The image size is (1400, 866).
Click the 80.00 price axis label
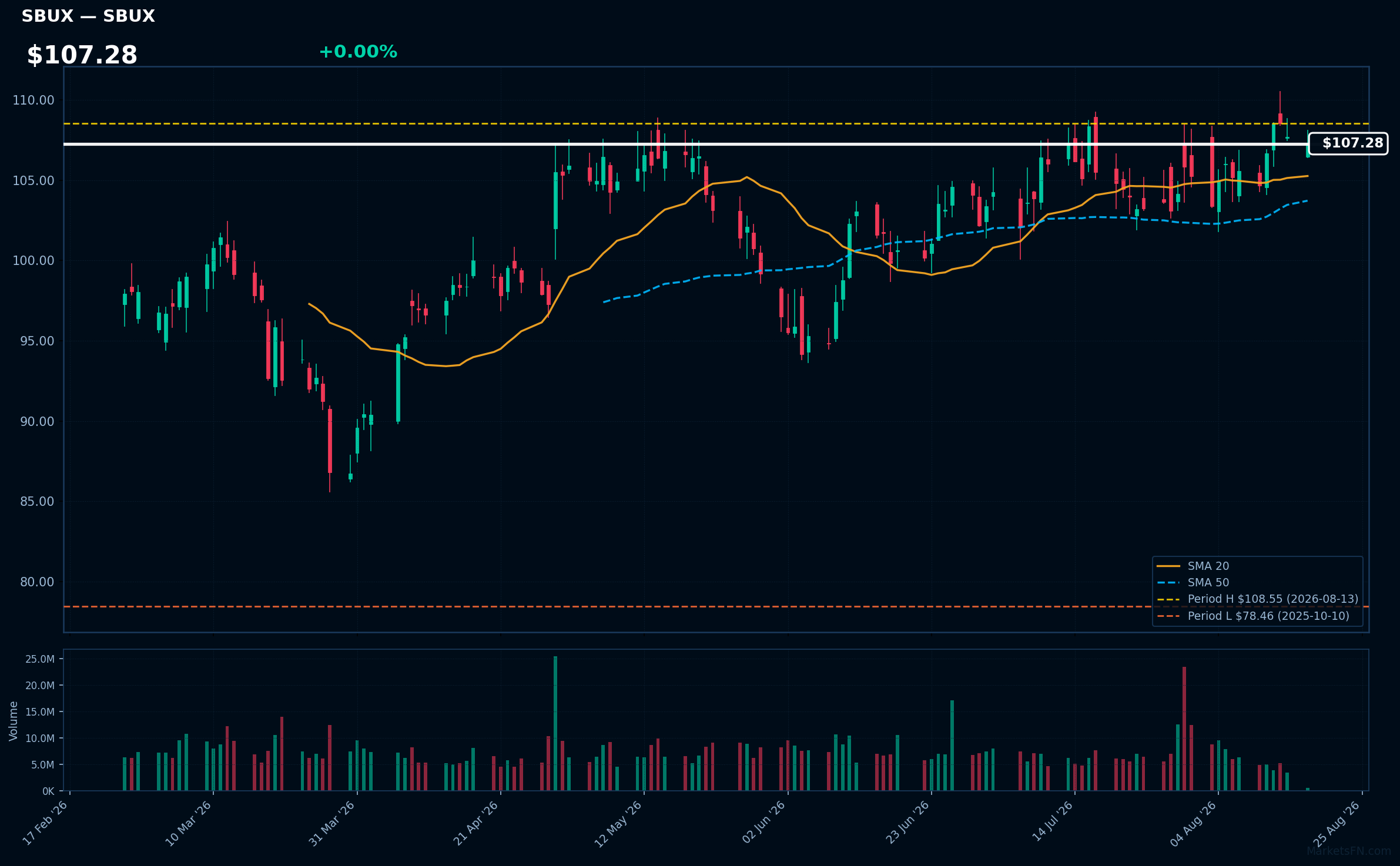(37, 582)
